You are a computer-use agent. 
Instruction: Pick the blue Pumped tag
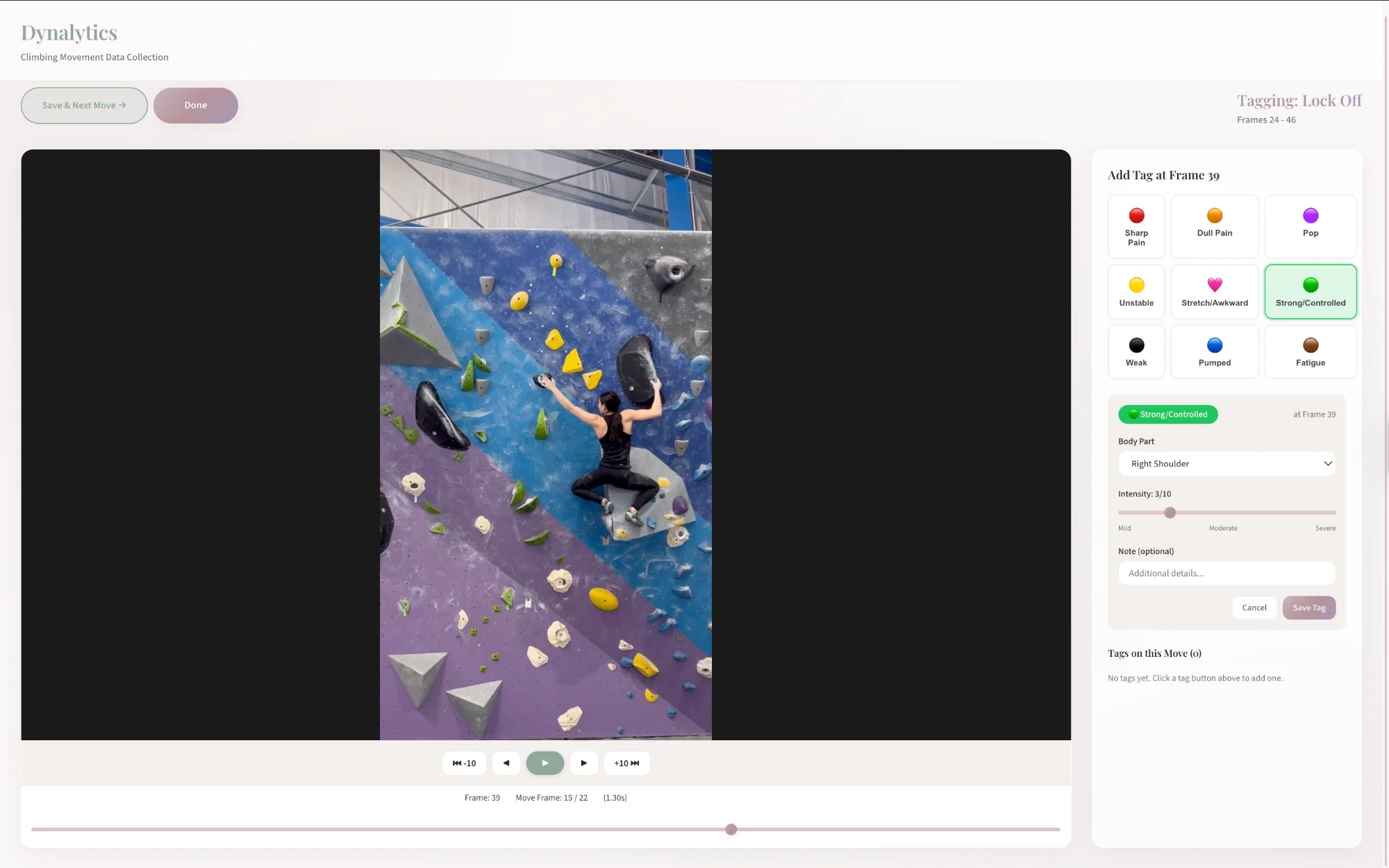[1214, 352]
